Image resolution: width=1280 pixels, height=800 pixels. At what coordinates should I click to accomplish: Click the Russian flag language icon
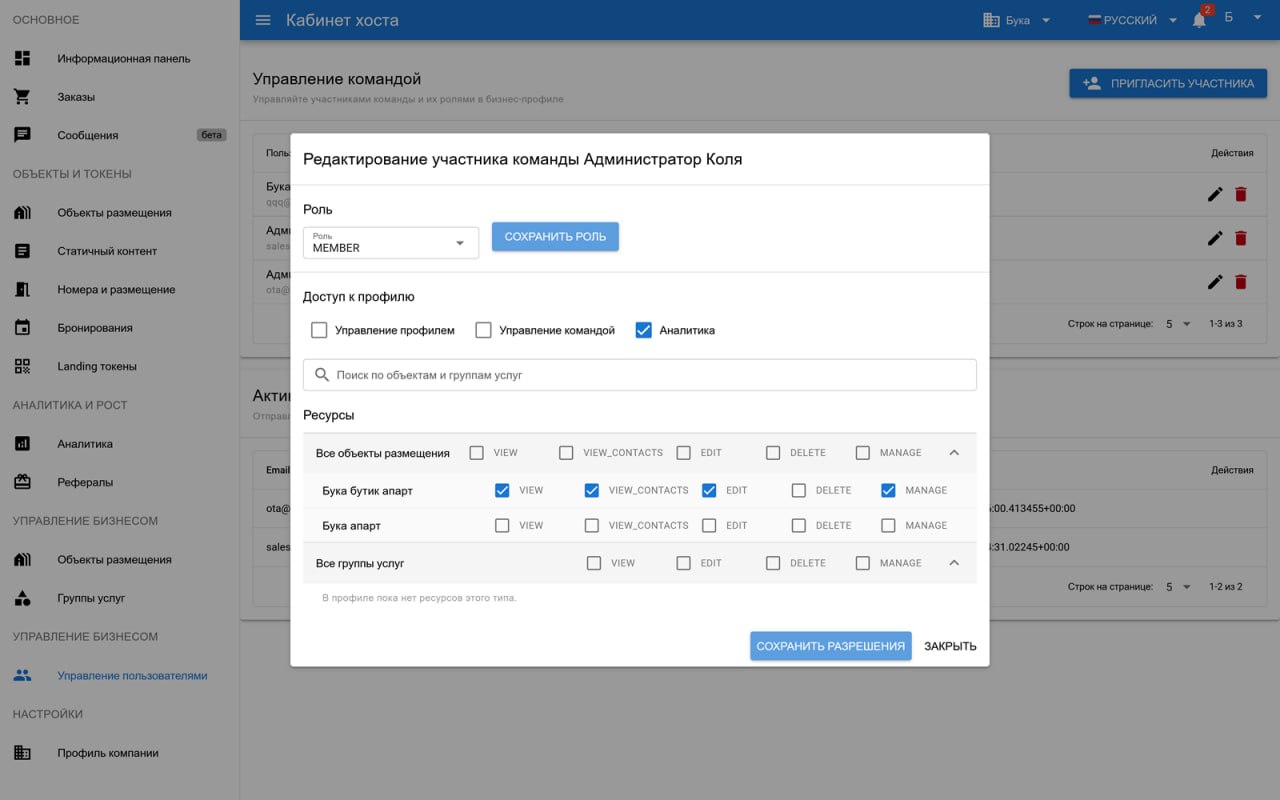[x=1094, y=20]
